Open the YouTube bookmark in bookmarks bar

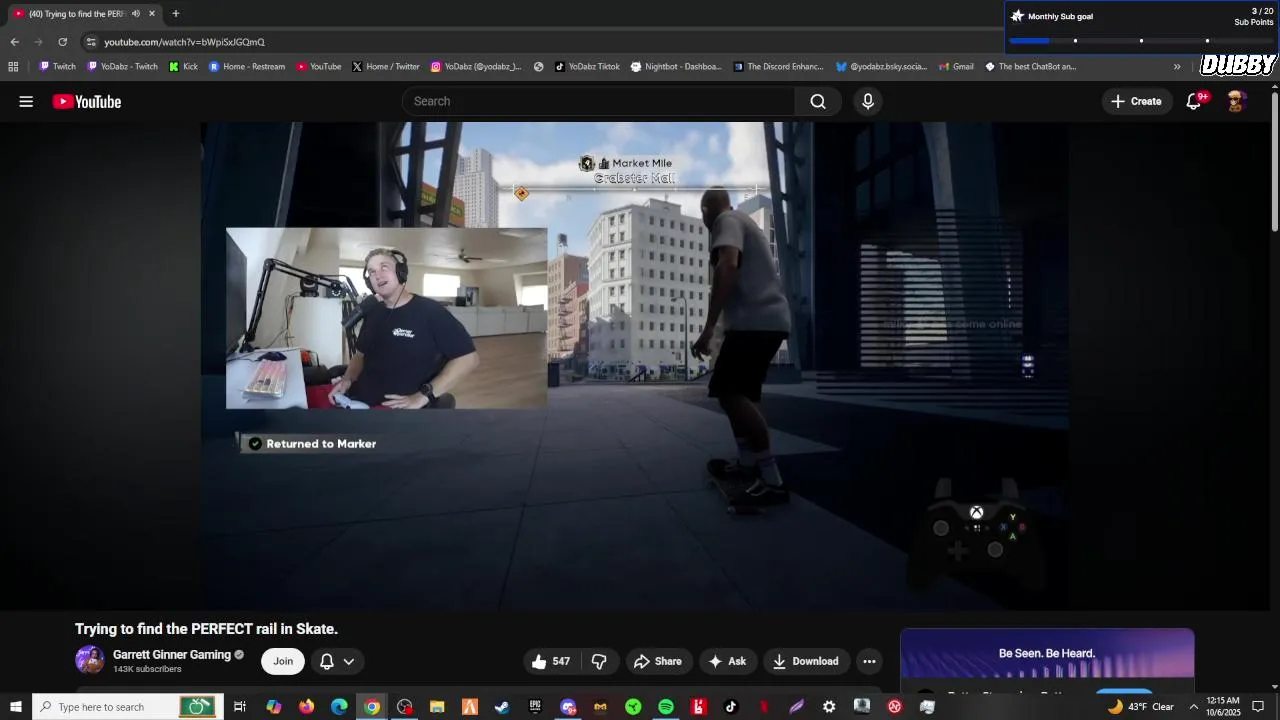click(x=319, y=67)
